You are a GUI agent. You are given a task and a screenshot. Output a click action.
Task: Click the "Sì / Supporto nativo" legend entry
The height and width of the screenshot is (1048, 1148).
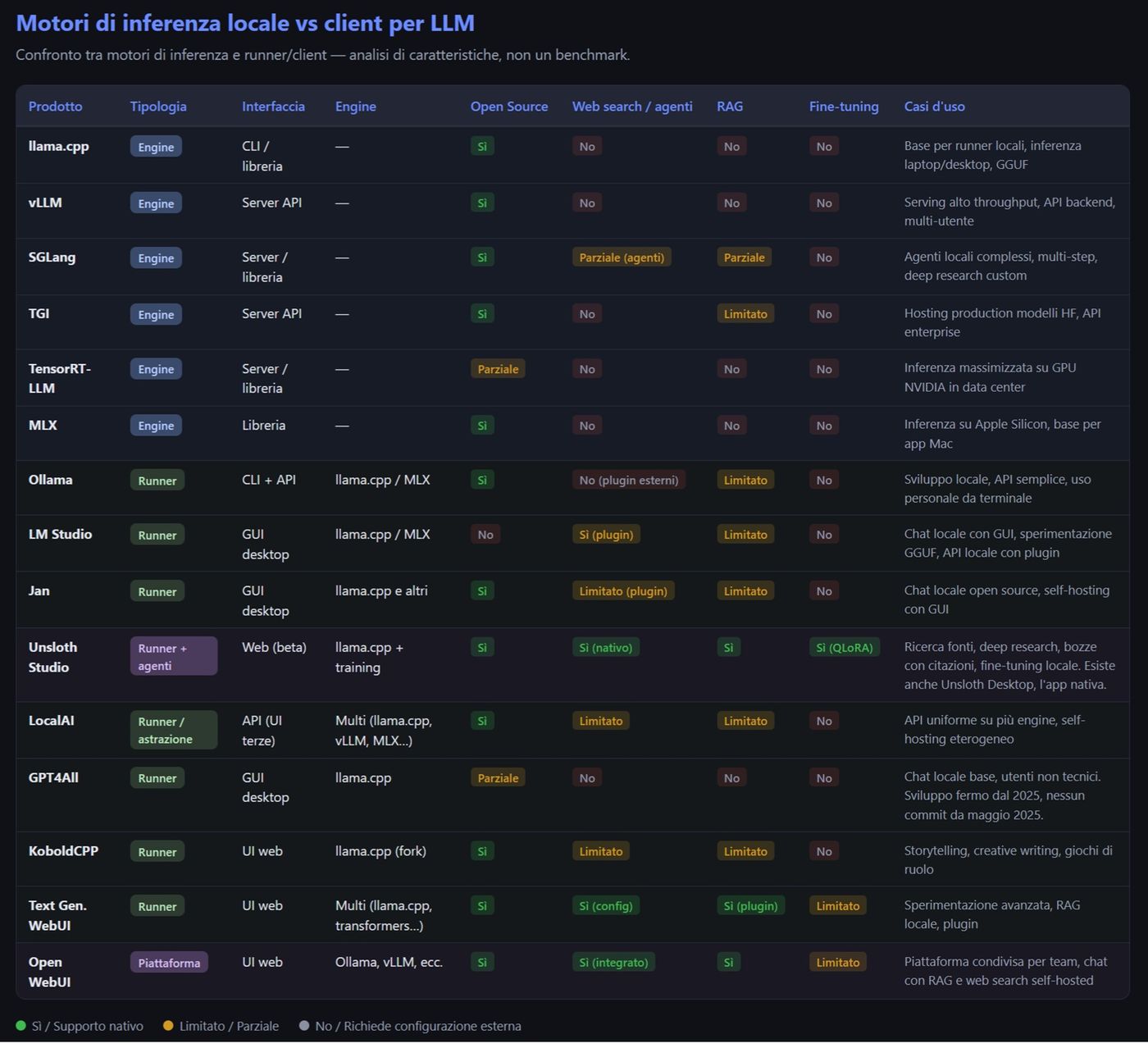tap(80, 1026)
